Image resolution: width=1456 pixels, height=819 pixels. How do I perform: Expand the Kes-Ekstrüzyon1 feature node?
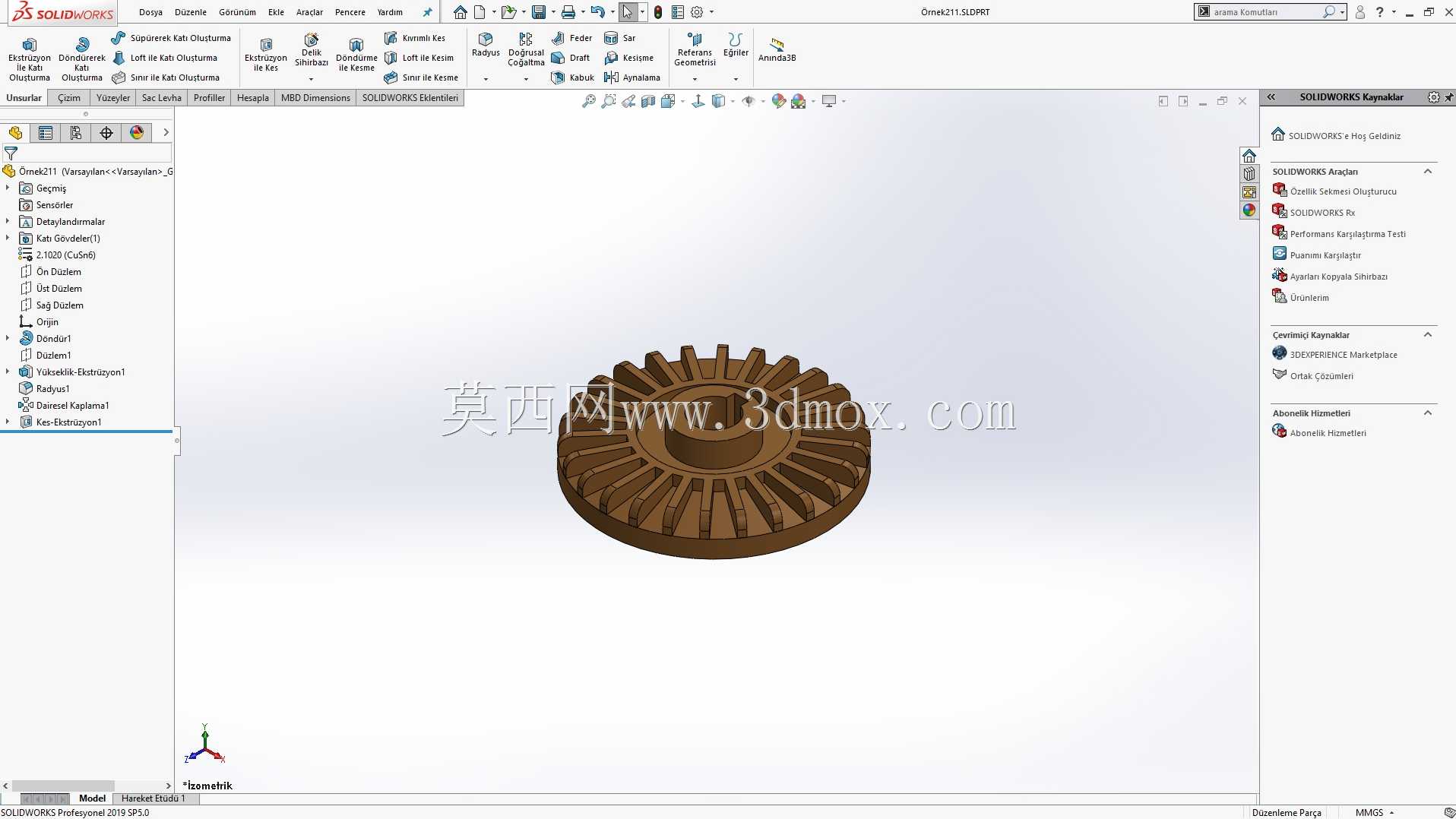click(x=8, y=422)
